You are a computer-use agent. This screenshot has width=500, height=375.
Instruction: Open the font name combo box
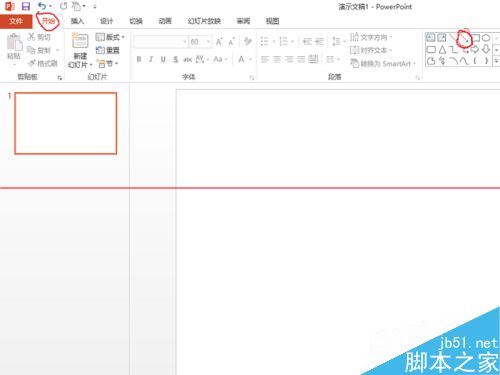(x=160, y=42)
